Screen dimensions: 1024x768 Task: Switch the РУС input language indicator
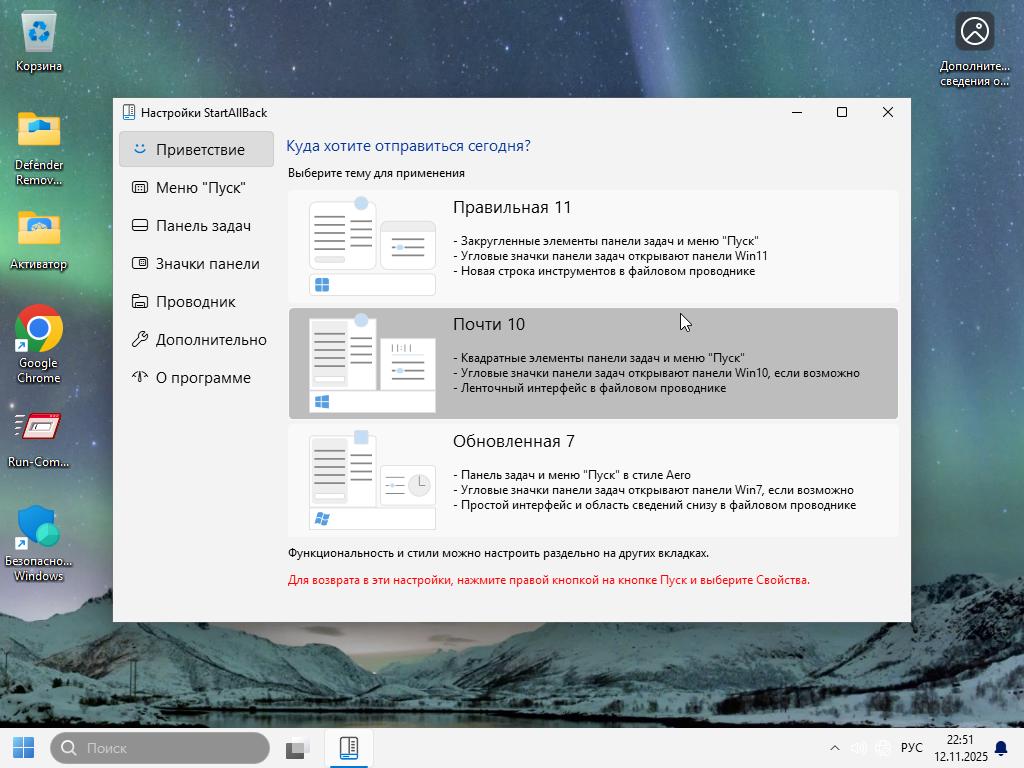(911, 748)
